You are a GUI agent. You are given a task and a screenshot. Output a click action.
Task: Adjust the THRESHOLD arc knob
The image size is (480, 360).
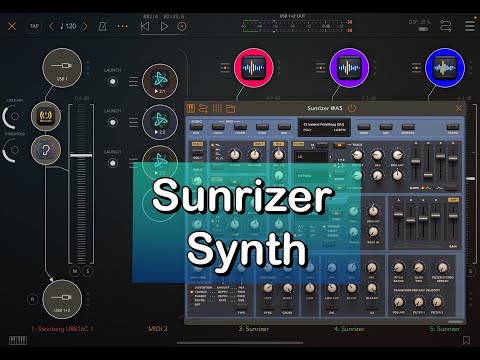click(x=11, y=150)
